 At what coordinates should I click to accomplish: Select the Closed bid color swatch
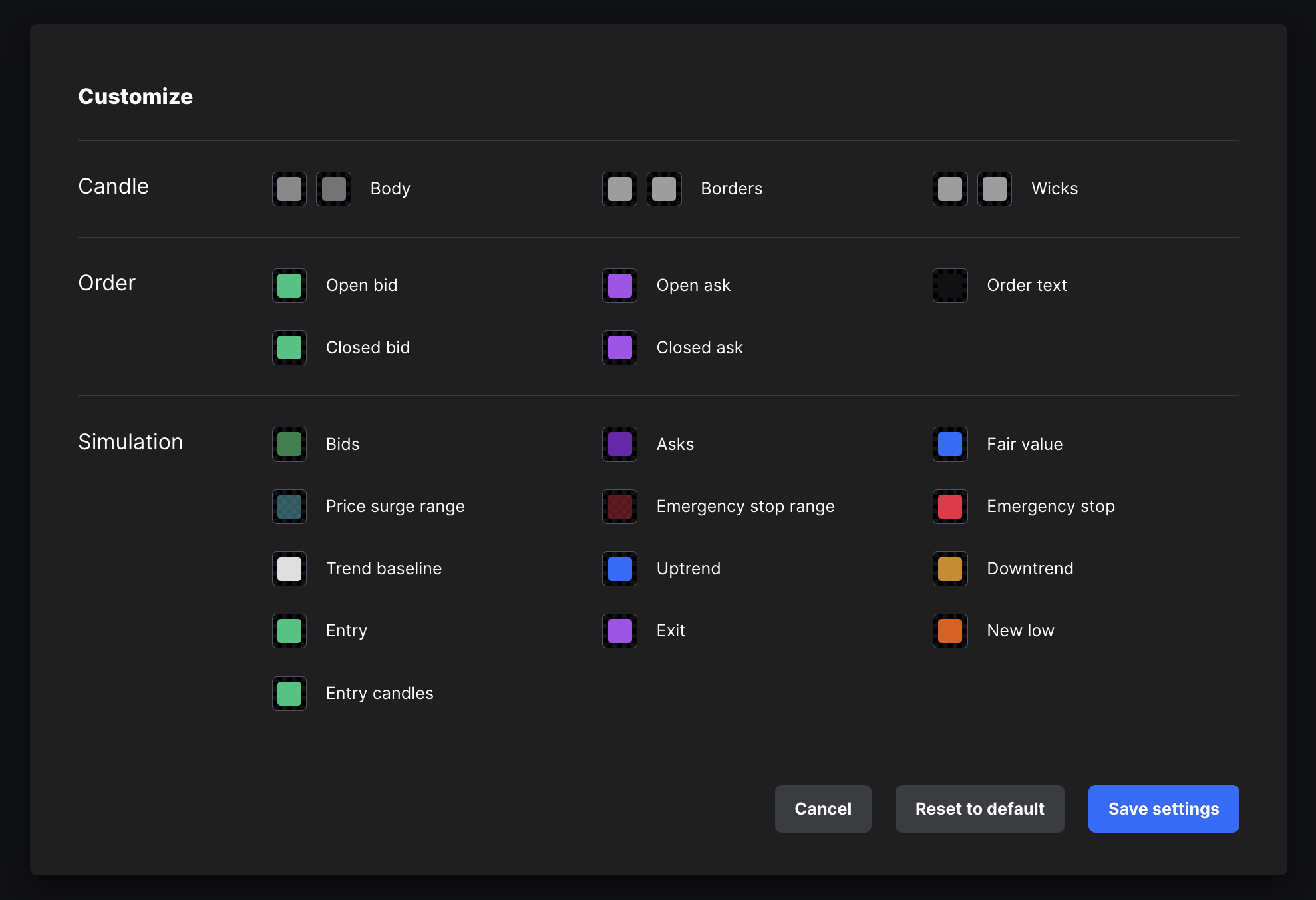tap(289, 347)
